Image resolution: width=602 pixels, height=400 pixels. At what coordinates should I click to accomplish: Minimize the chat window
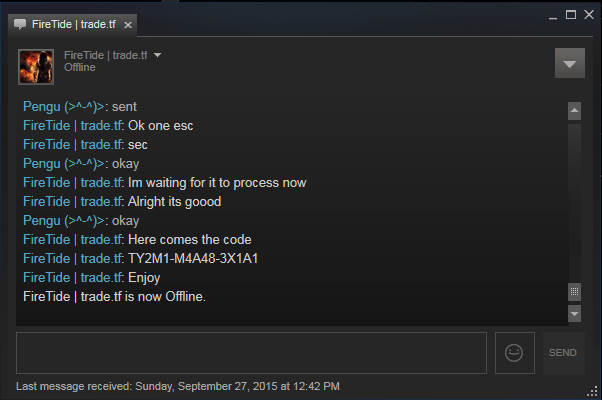[553, 16]
